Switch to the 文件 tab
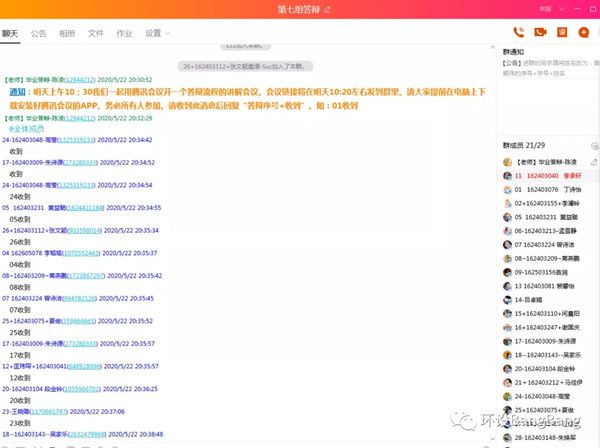Image resolution: width=600 pixels, height=448 pixels. 95,33
